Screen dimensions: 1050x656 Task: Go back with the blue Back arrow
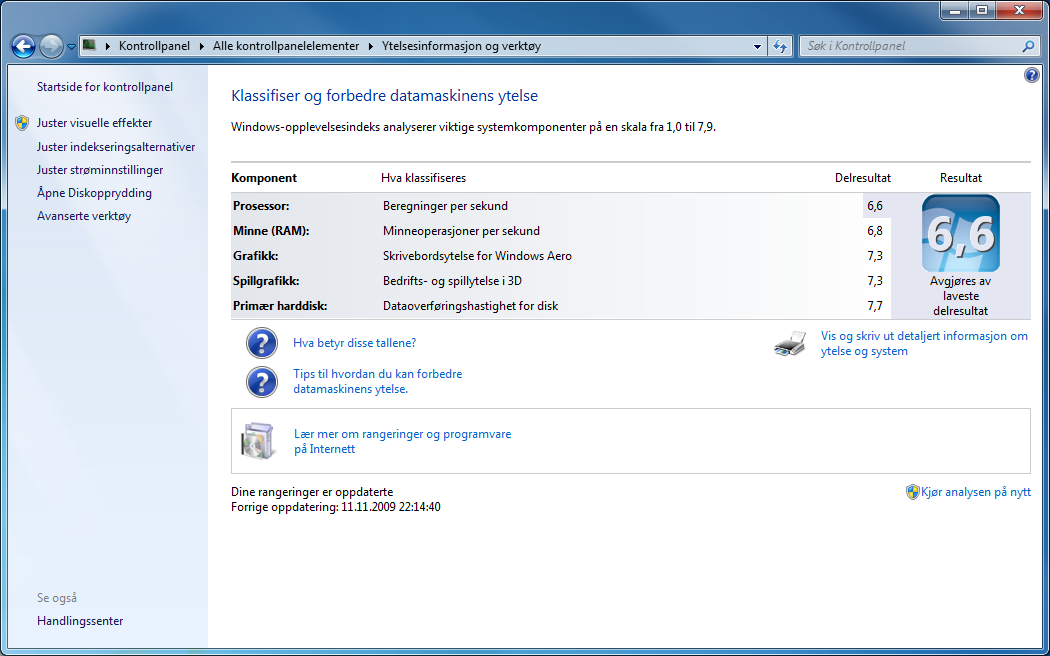(23, 46)
